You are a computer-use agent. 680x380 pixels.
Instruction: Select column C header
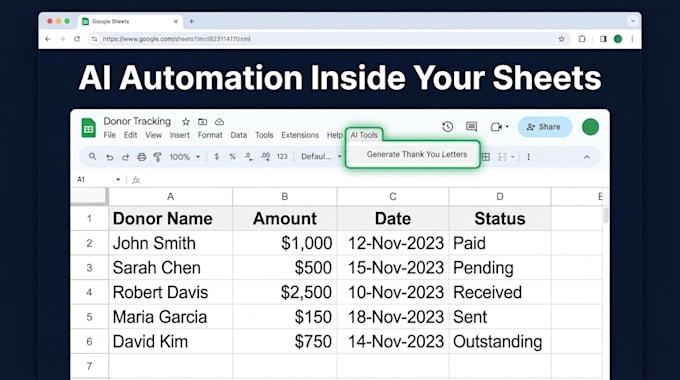(393, 197)
